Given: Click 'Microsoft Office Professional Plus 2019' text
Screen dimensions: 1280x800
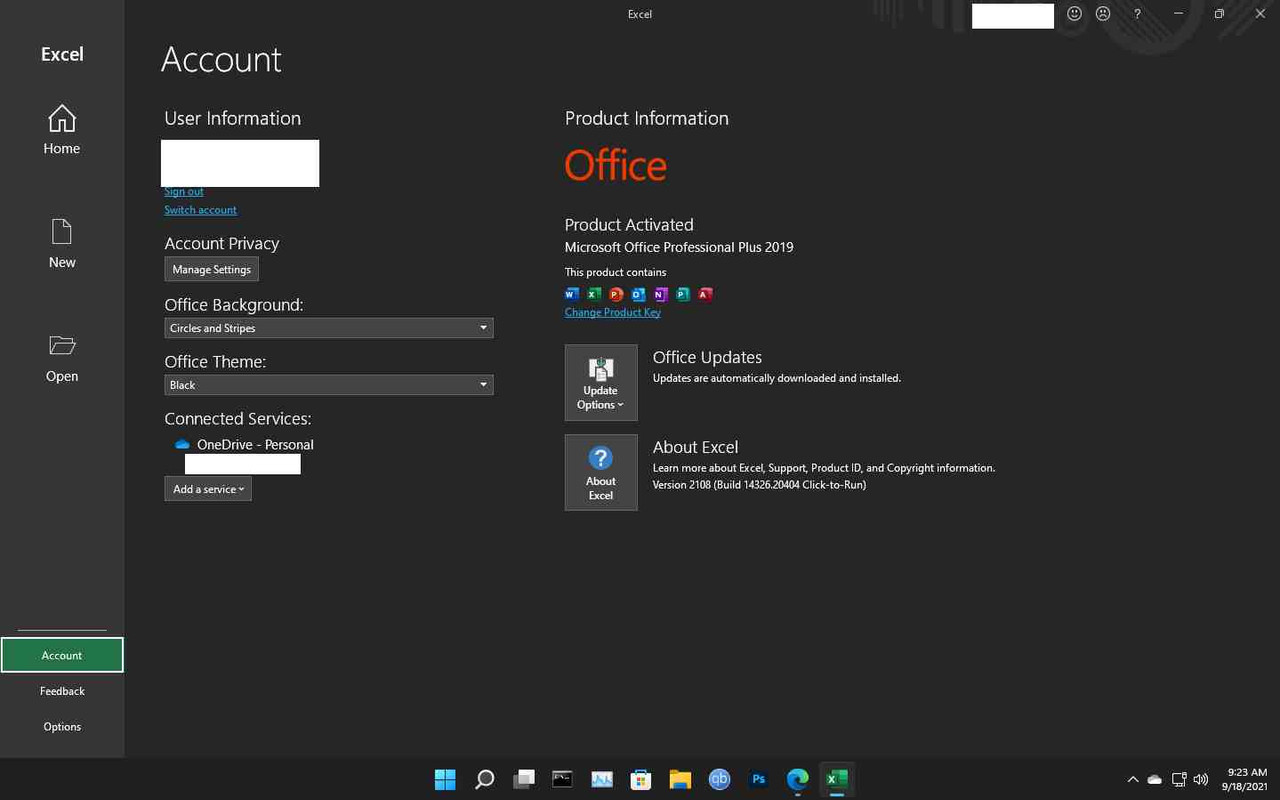Looking at the screenshot, I should pos(679,247).
